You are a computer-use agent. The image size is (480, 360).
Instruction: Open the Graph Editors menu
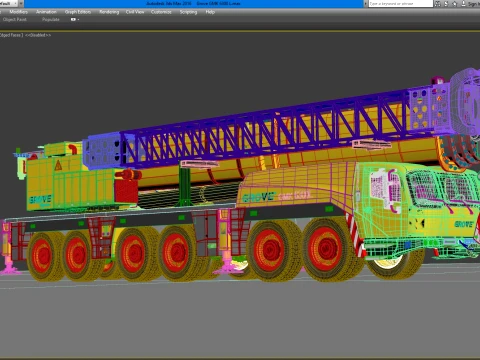(78, 12)
